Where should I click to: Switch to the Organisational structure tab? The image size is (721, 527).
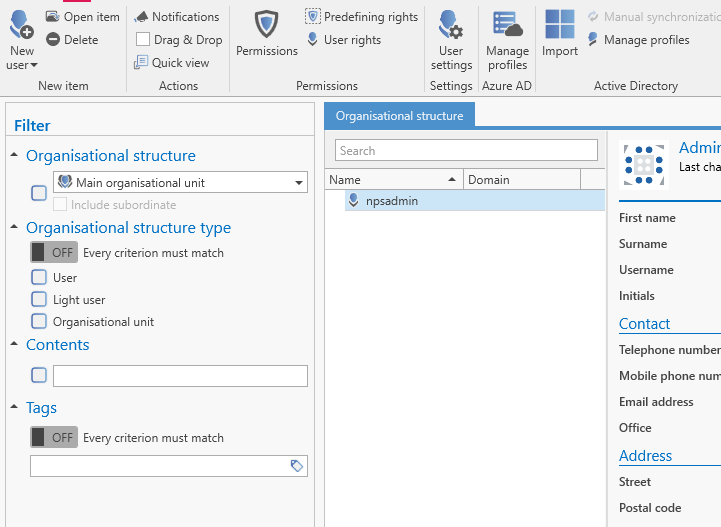399,115
